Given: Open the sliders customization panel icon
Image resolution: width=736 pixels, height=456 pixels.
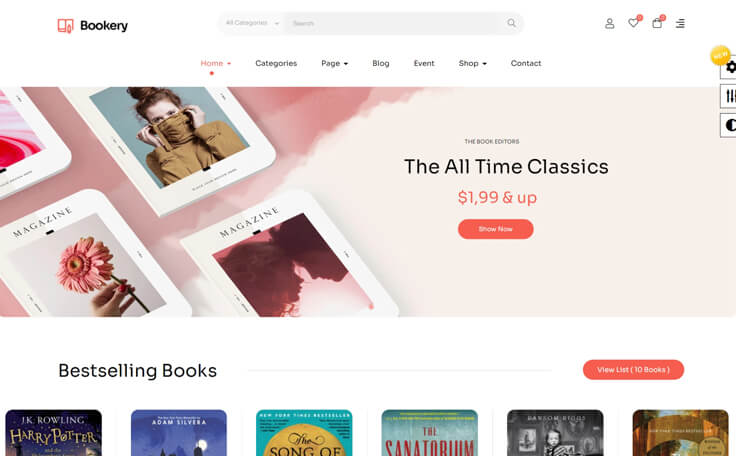Looking at the screenshot, I should pos(730,96).
